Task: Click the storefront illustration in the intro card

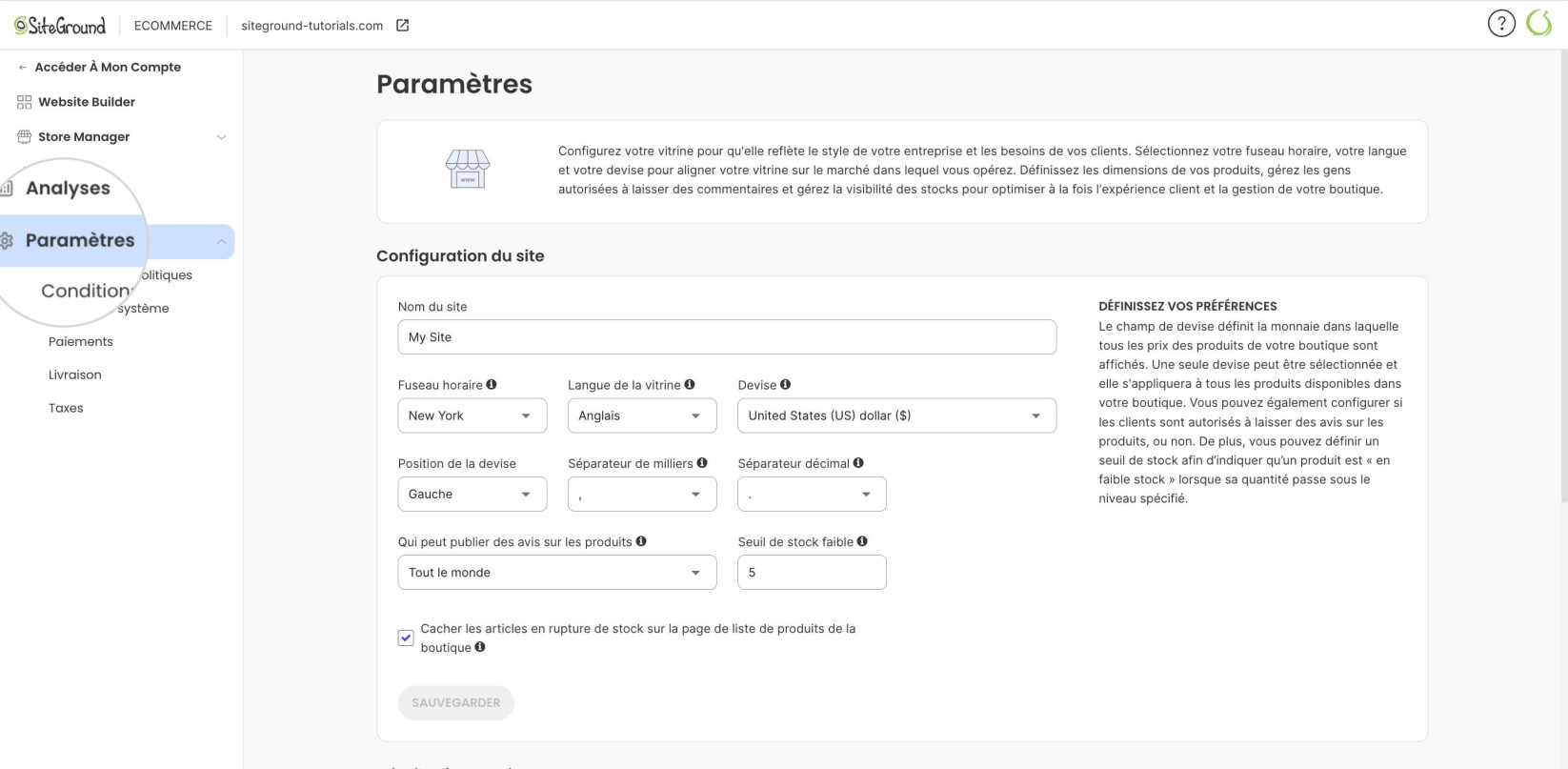Action: point(468,170)
